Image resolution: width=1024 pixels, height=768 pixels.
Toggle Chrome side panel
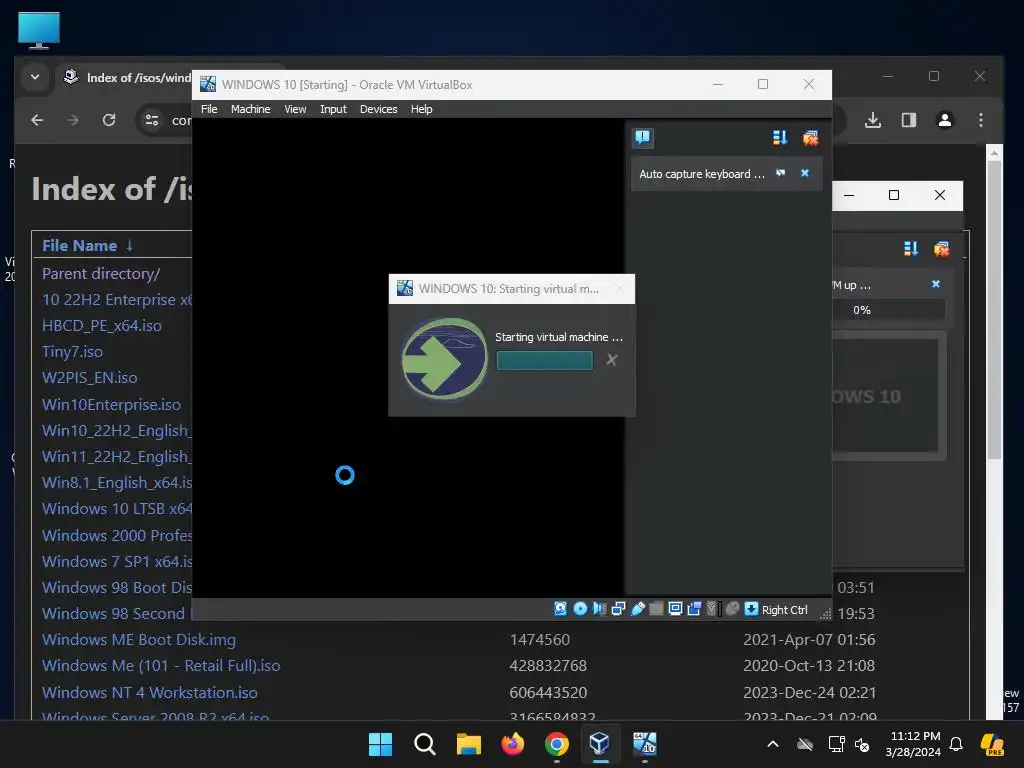[x=908, y=120]
